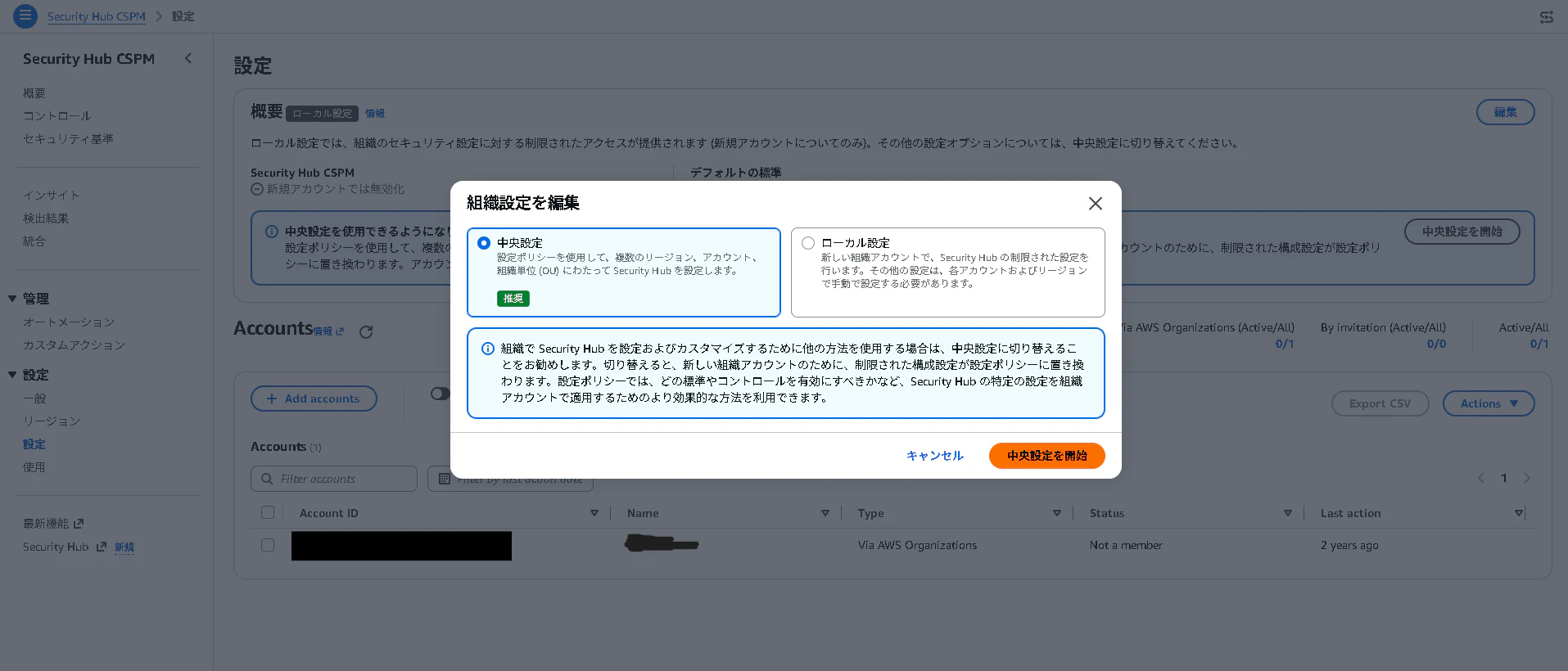Focus the Filter accounts search field

click(334, 479)
